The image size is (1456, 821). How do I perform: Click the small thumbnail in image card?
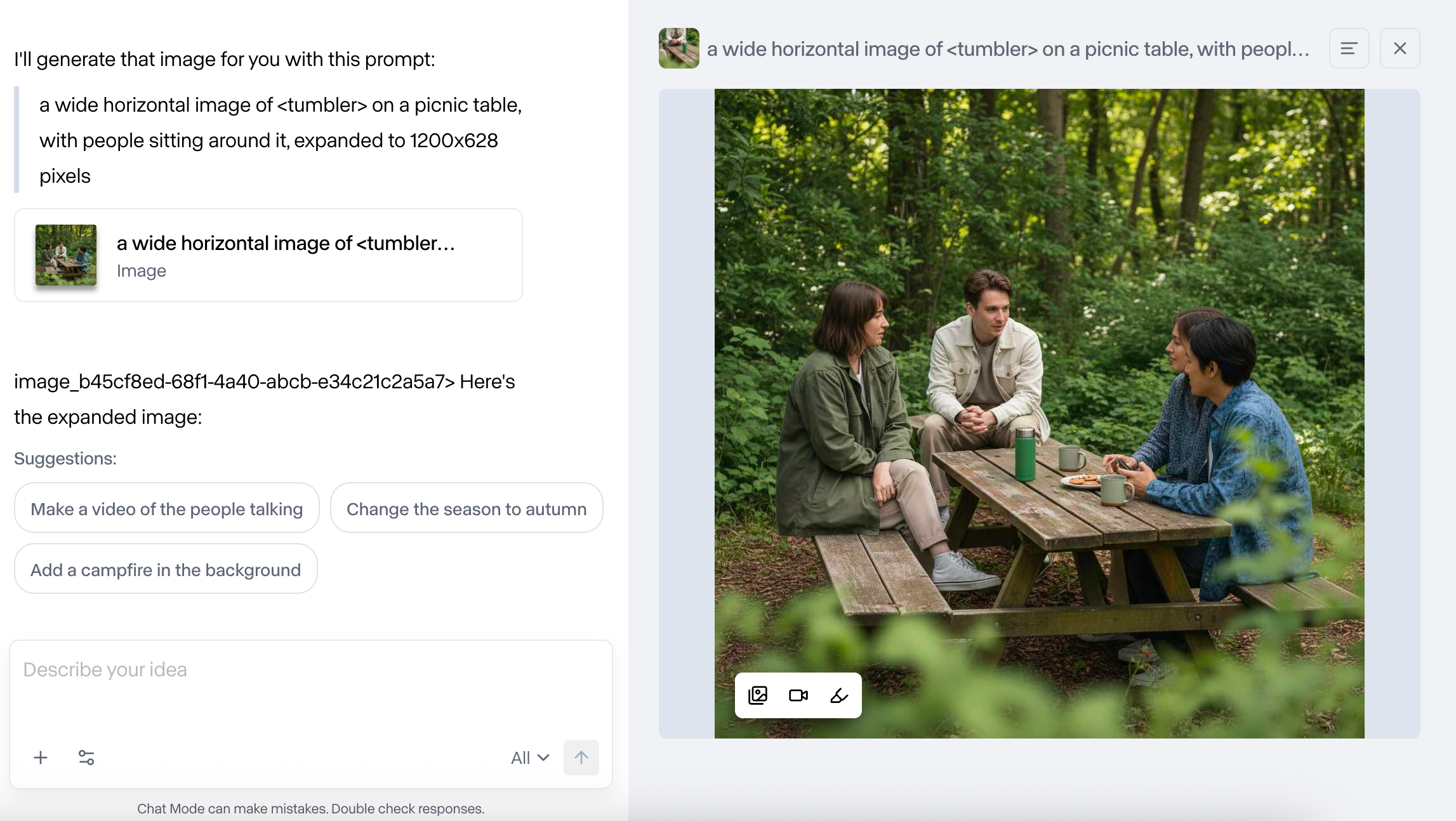[x=66, y=255]
